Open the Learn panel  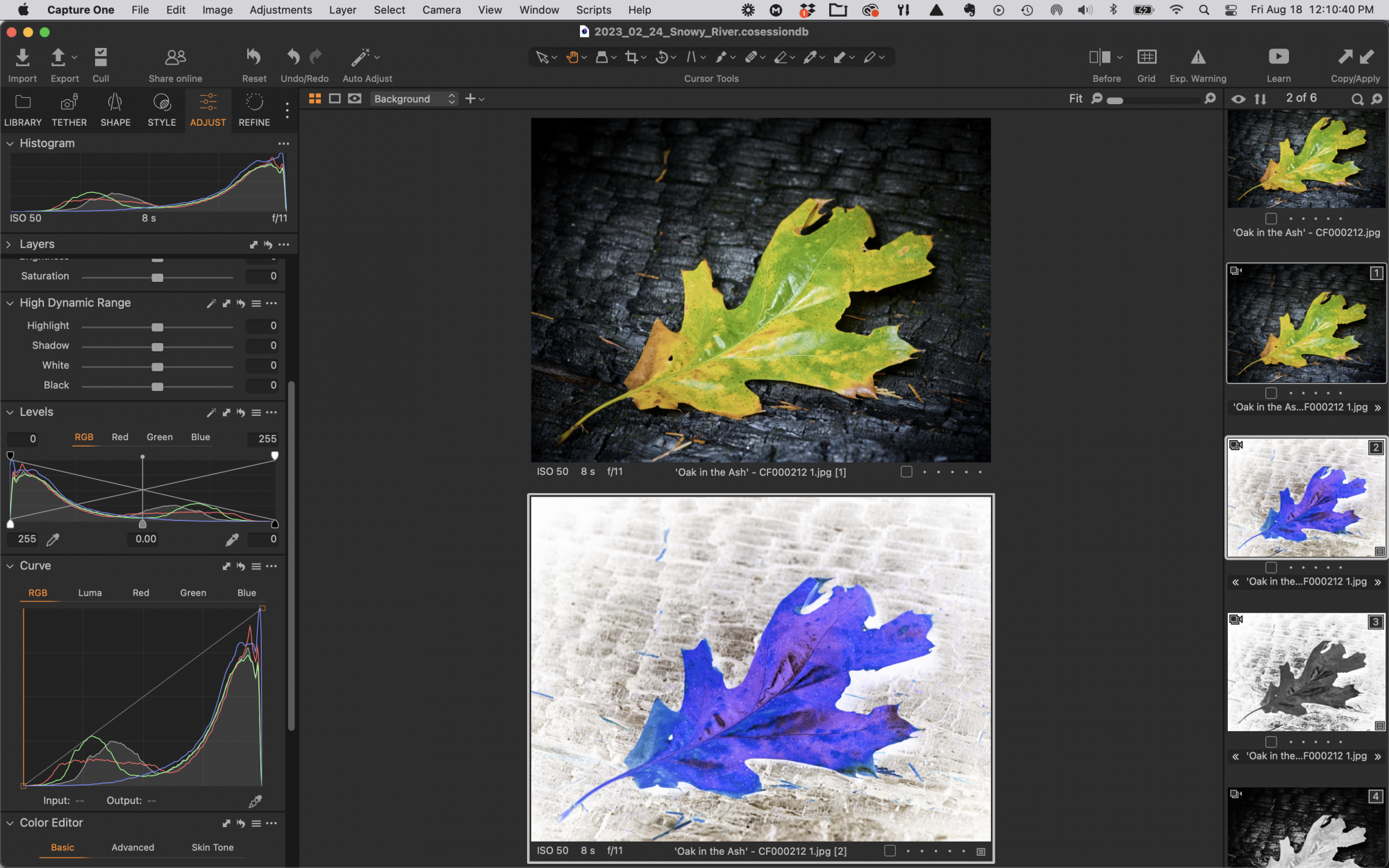coord(1279,57)
